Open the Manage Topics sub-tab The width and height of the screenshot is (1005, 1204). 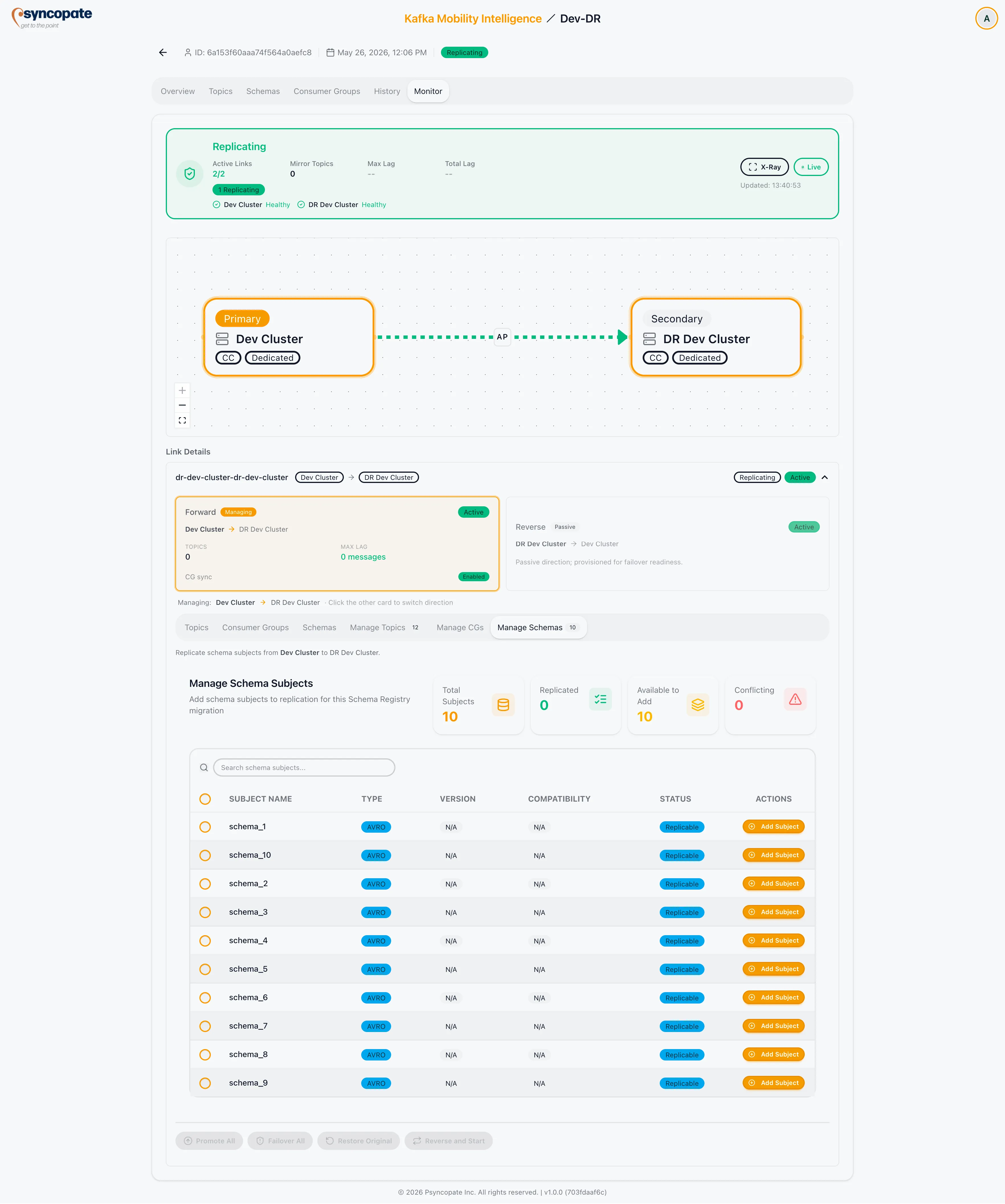384,628
